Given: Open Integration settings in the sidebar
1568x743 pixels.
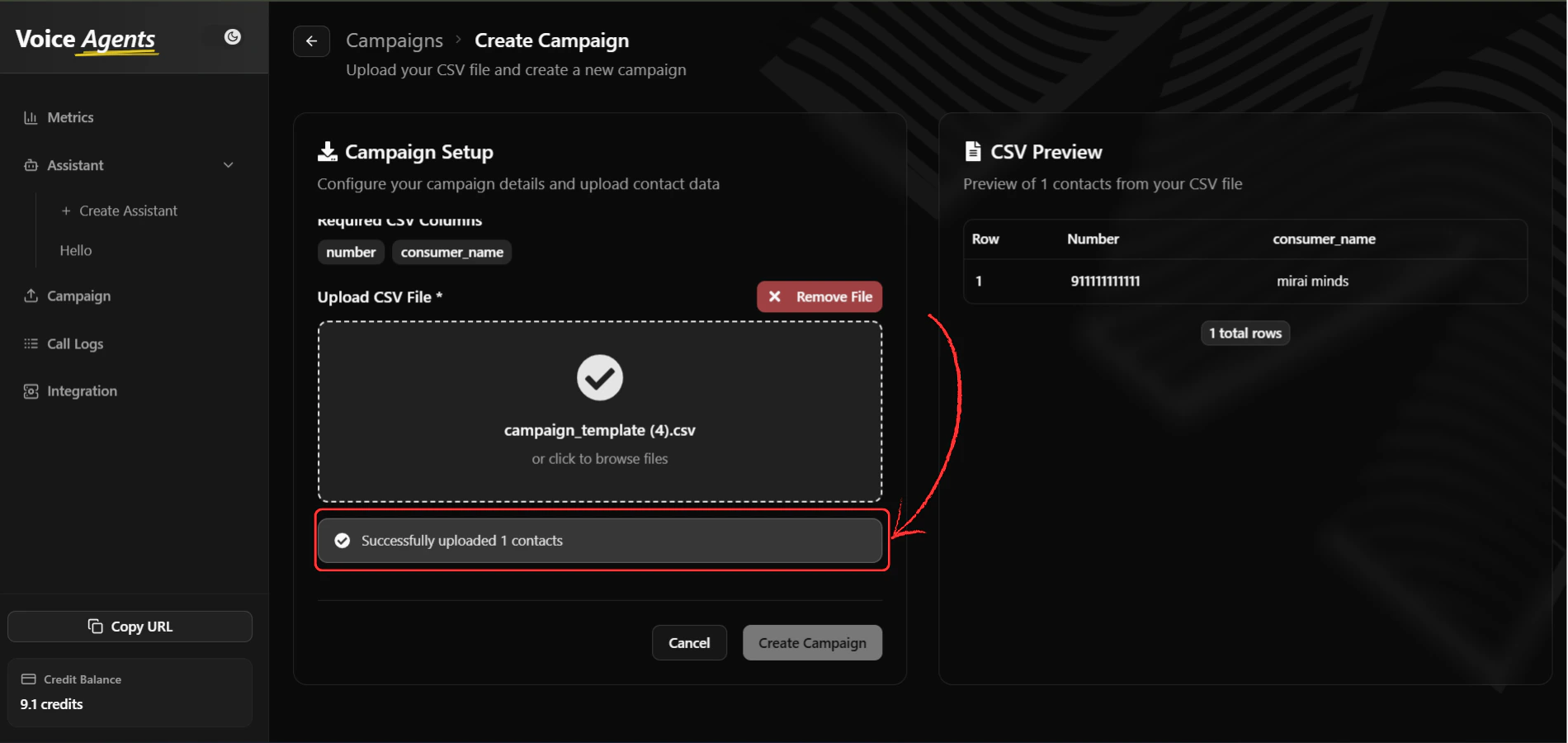Looking at the screenshot, I should 31,390.
